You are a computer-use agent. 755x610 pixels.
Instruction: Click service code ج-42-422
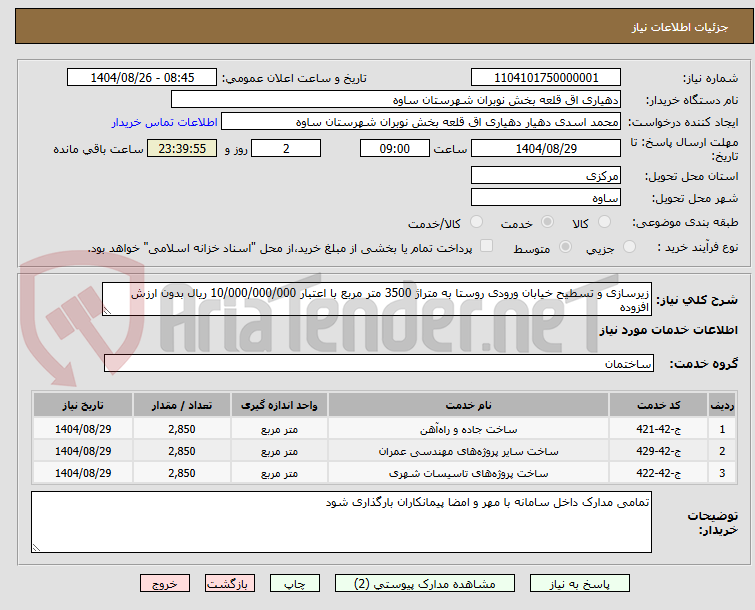(658, 473)
